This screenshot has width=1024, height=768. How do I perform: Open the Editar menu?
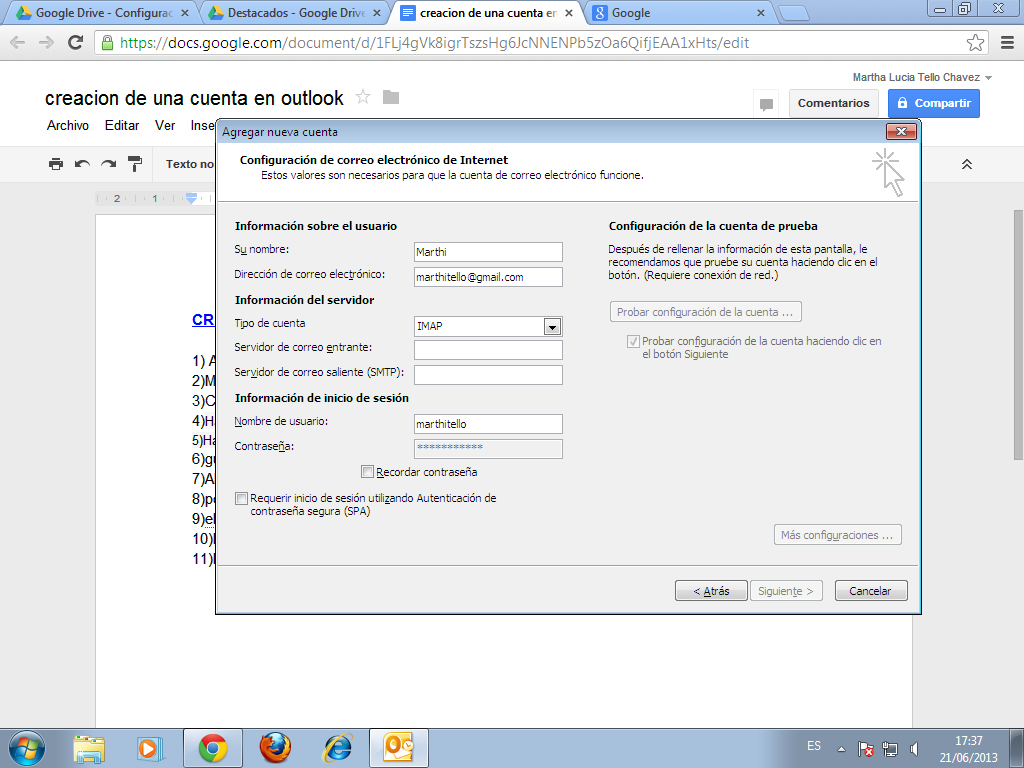[122, 125]
